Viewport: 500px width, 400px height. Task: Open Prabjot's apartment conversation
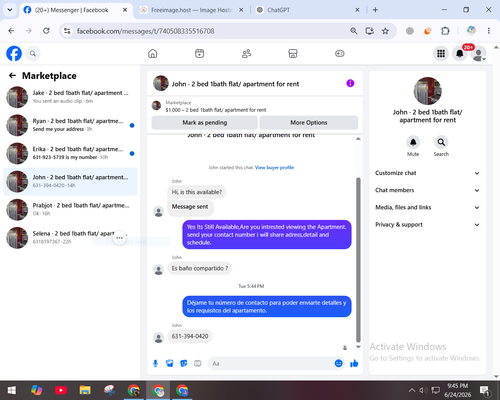click(x=70, y=210)
